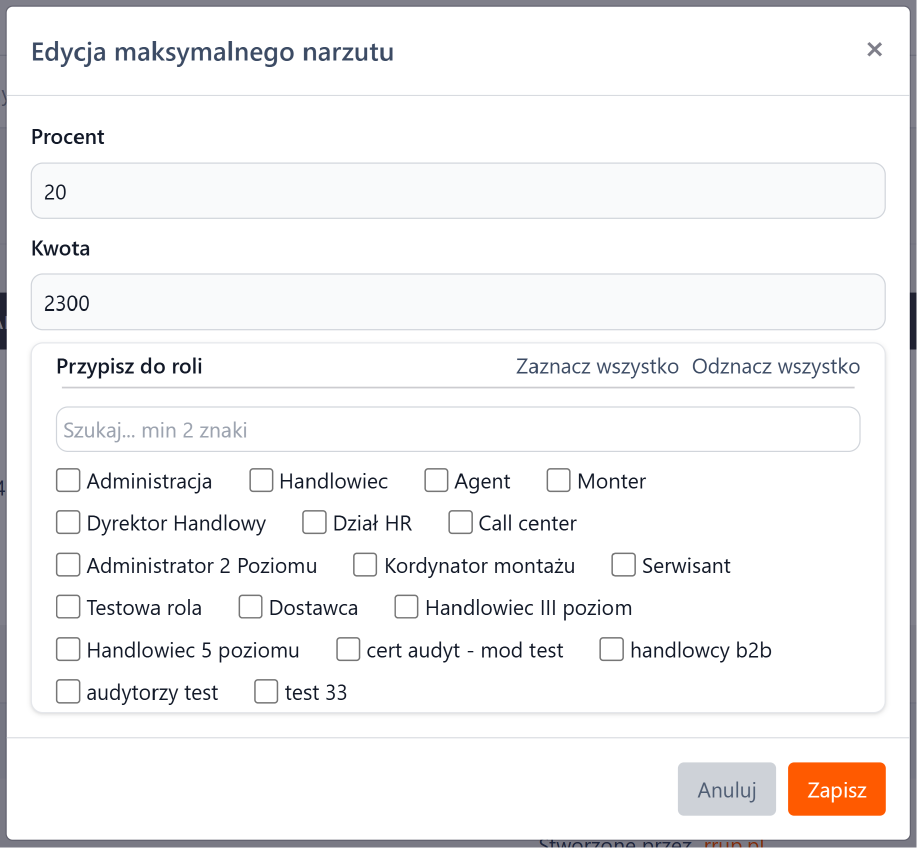Select the Monter checkbox
This screenshot has width=917, height=848.
tap(559, 481)
